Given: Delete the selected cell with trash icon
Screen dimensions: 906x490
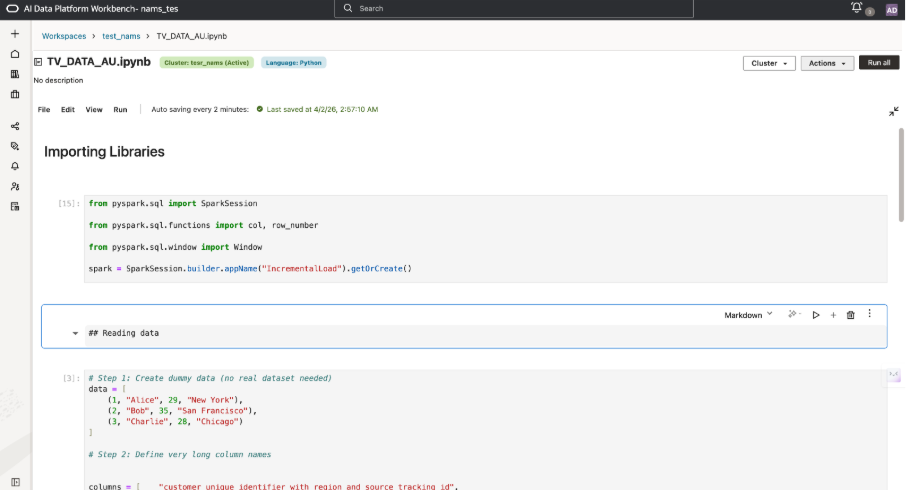Looking at the screenshot, I should coord(851,314).
